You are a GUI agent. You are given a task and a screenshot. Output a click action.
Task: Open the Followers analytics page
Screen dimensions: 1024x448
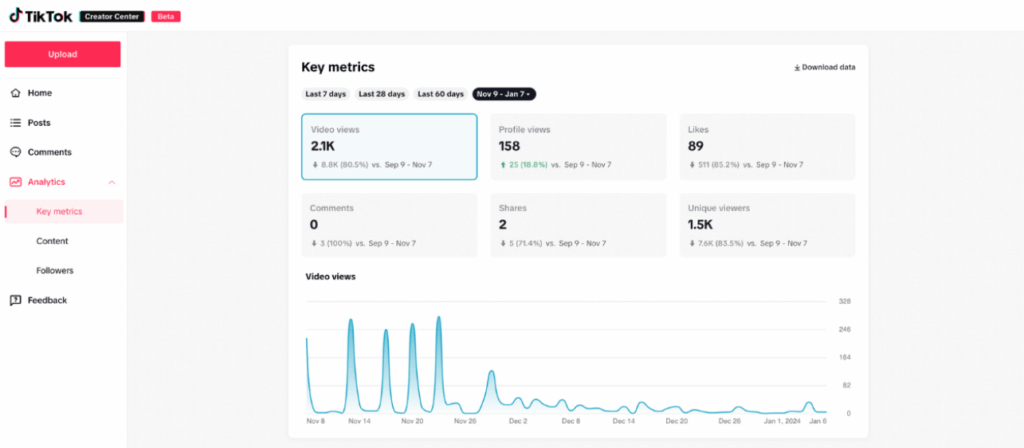tap(54, 270)
